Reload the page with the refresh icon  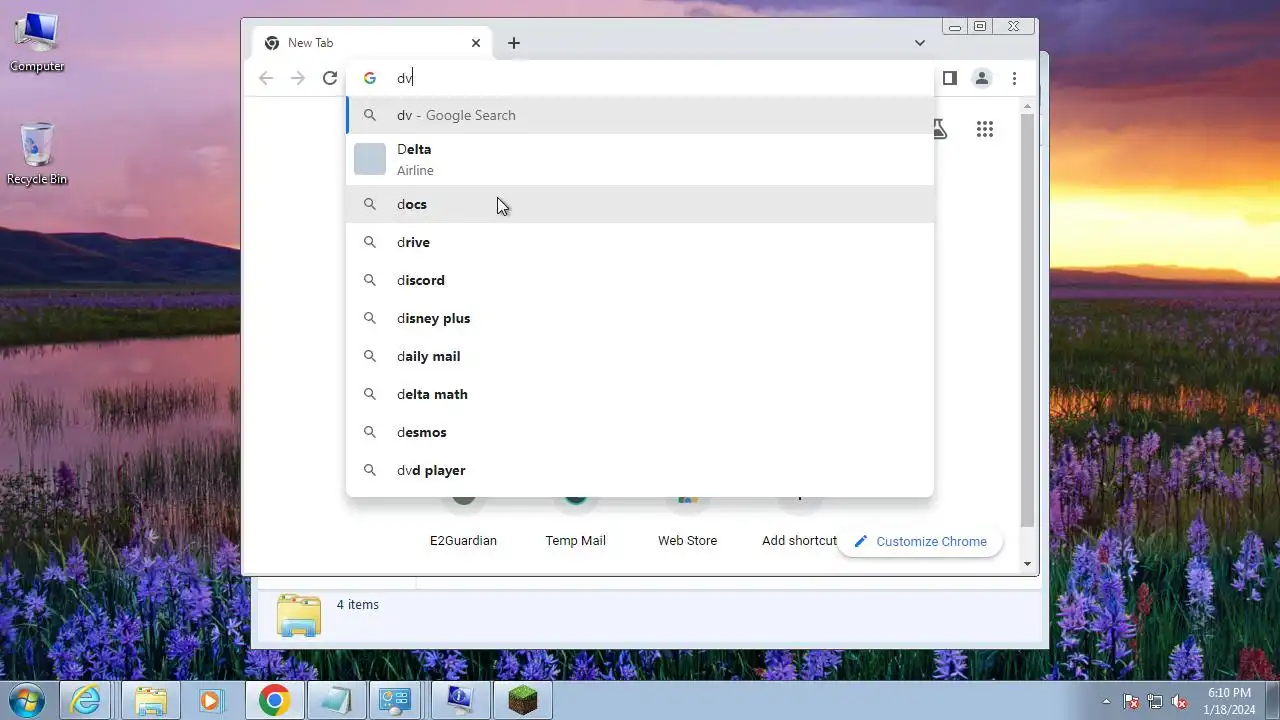[x=330, y=78]
